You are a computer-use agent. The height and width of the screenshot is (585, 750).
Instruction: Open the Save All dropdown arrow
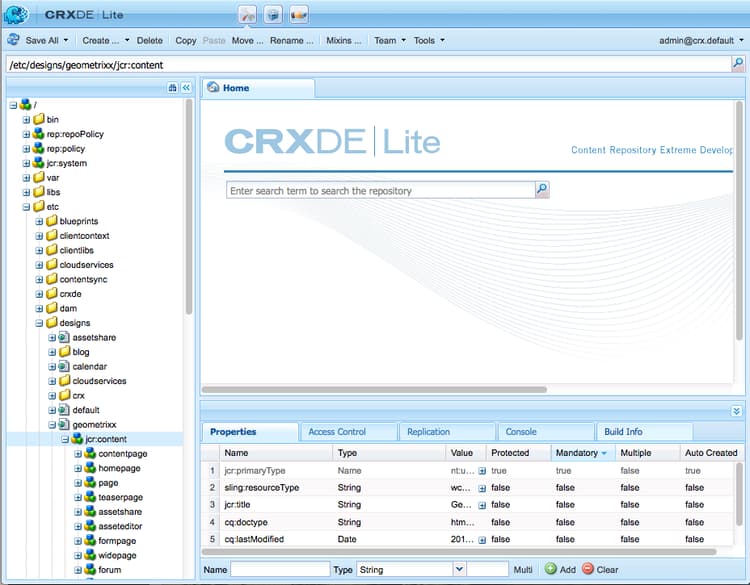(66, 40)
